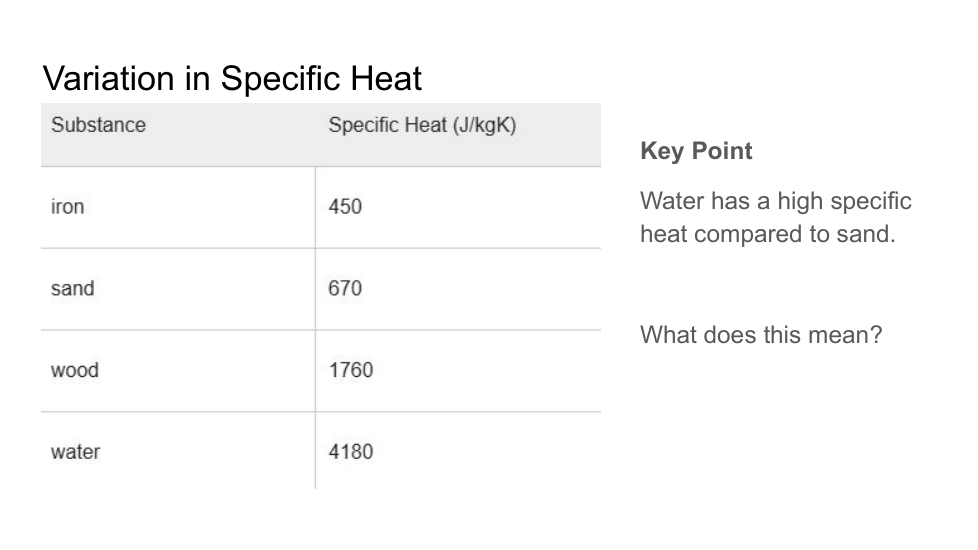This screenshot has width=978, height=550.
Task: Click the text 'Water has a high specific'
Action: (776, 201)
